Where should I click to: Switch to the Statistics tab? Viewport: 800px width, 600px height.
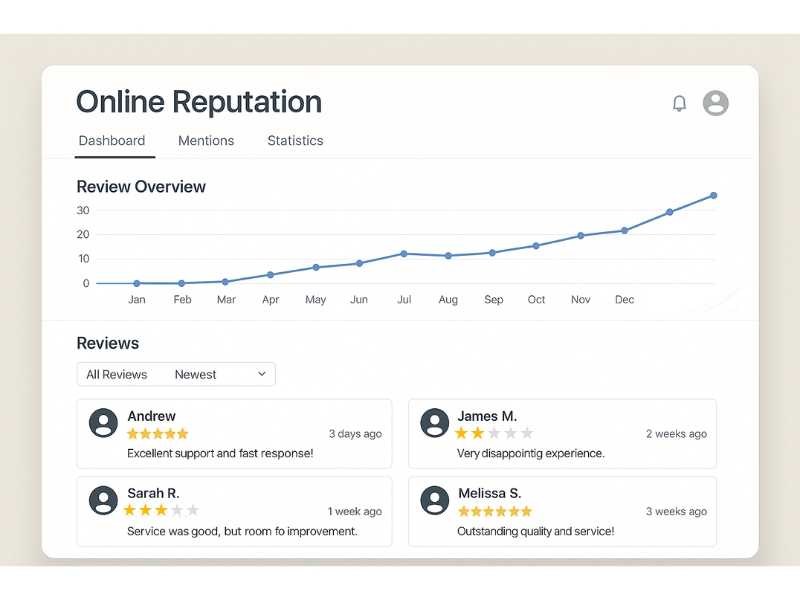tap(295, 141)
